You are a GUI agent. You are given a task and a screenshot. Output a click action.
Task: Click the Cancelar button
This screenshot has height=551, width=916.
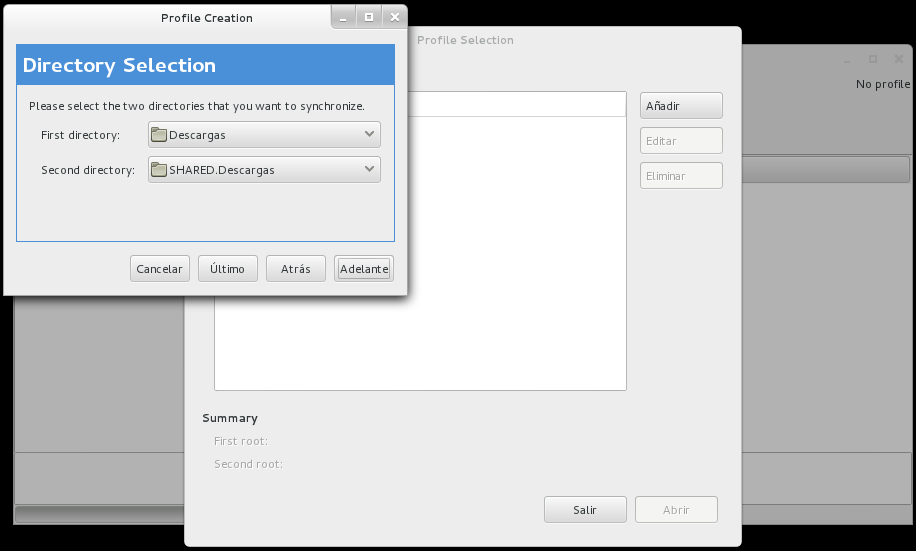(x=159, y=269)
